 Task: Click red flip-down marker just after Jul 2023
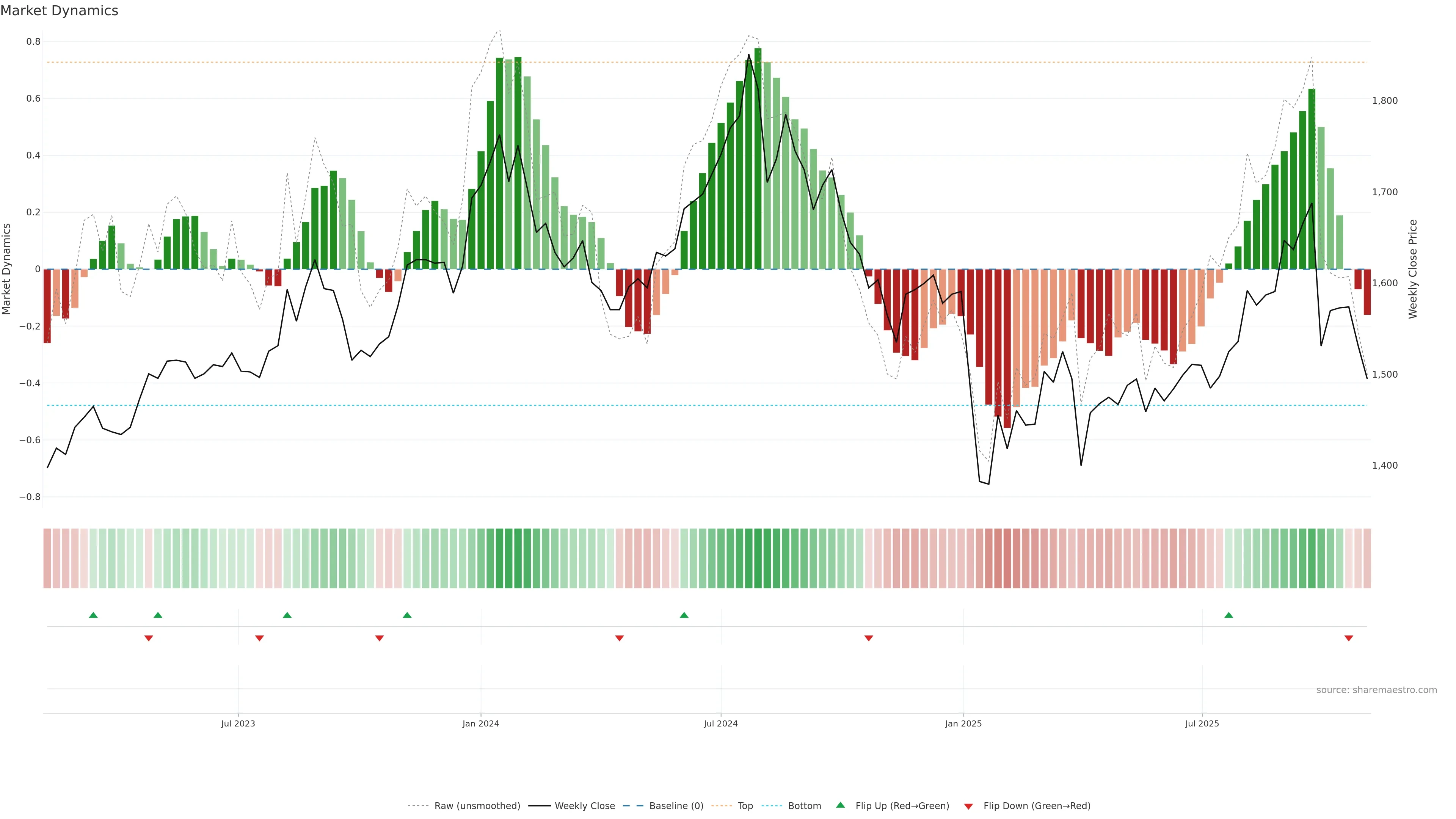[x=259, y=638]
